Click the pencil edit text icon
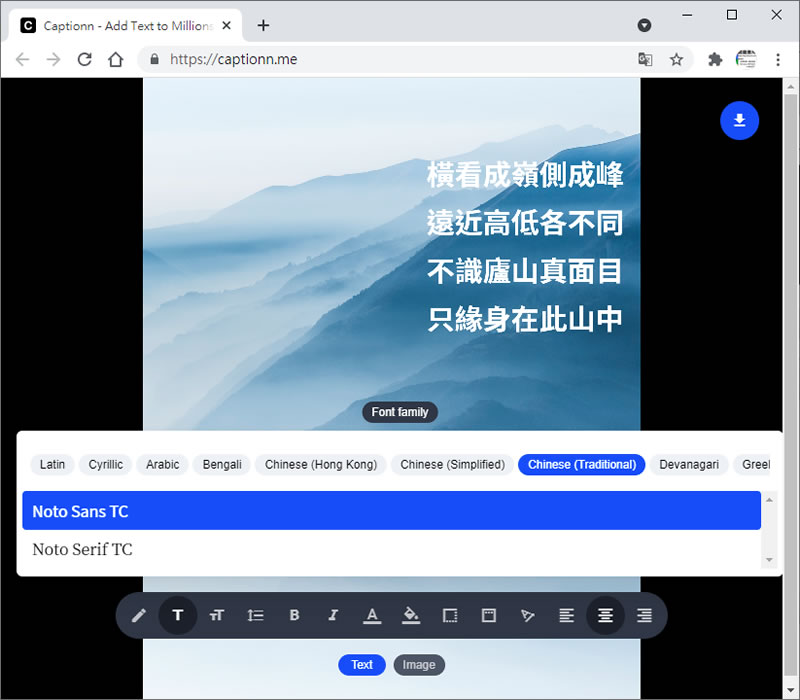This screenshot has height=700, width=800. point(139,615)
